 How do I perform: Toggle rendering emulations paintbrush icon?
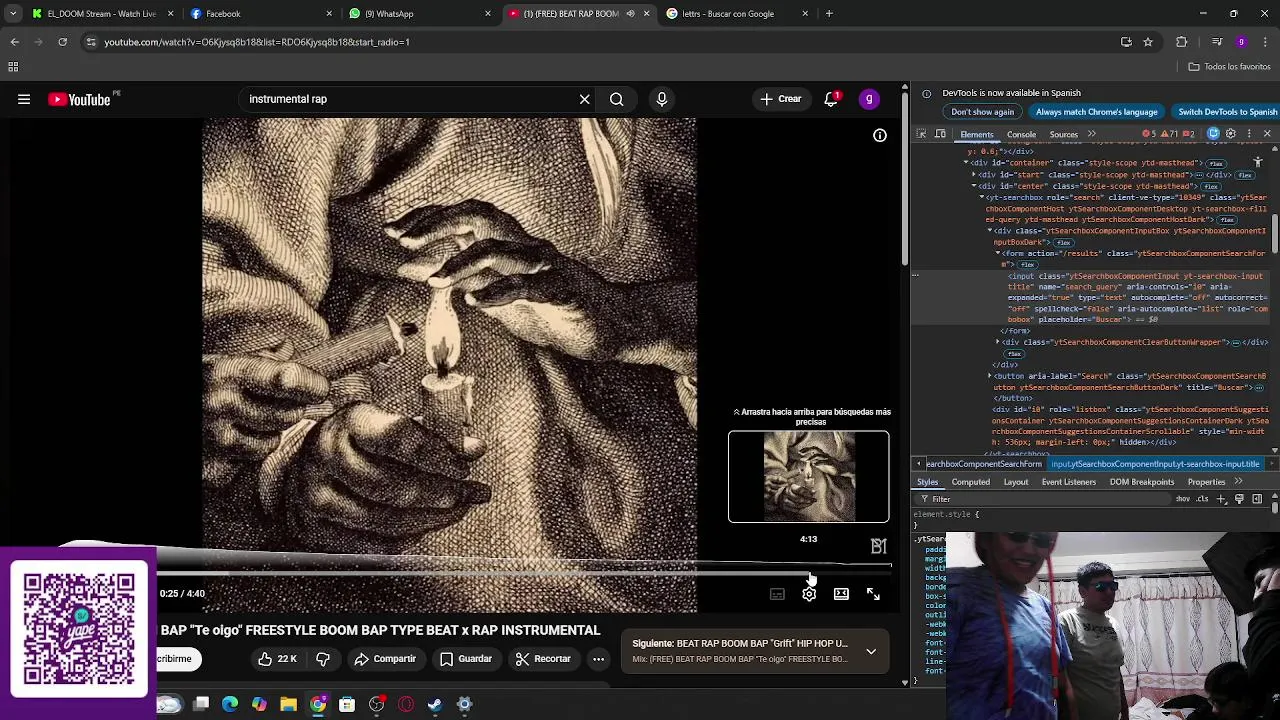tap(1239, 499)
